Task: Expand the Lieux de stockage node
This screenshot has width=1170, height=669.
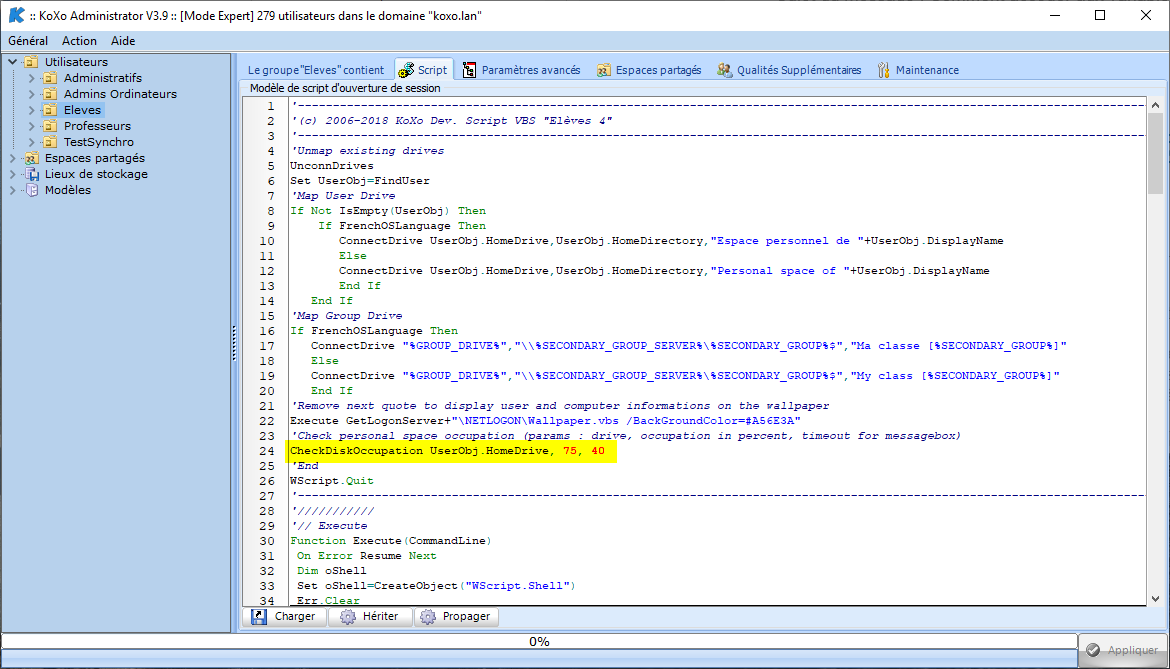Action: tap(13, 174)
